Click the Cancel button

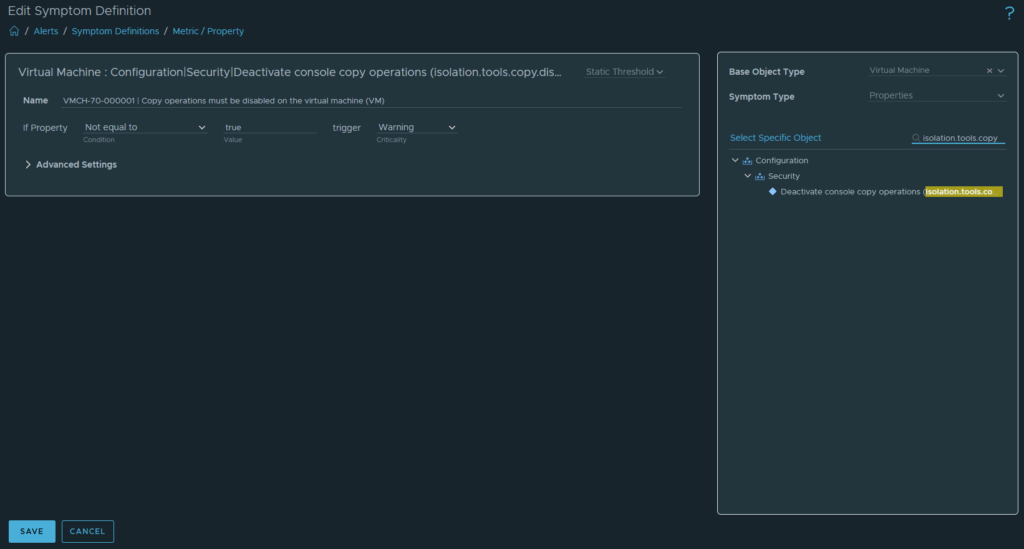(87, 531)
